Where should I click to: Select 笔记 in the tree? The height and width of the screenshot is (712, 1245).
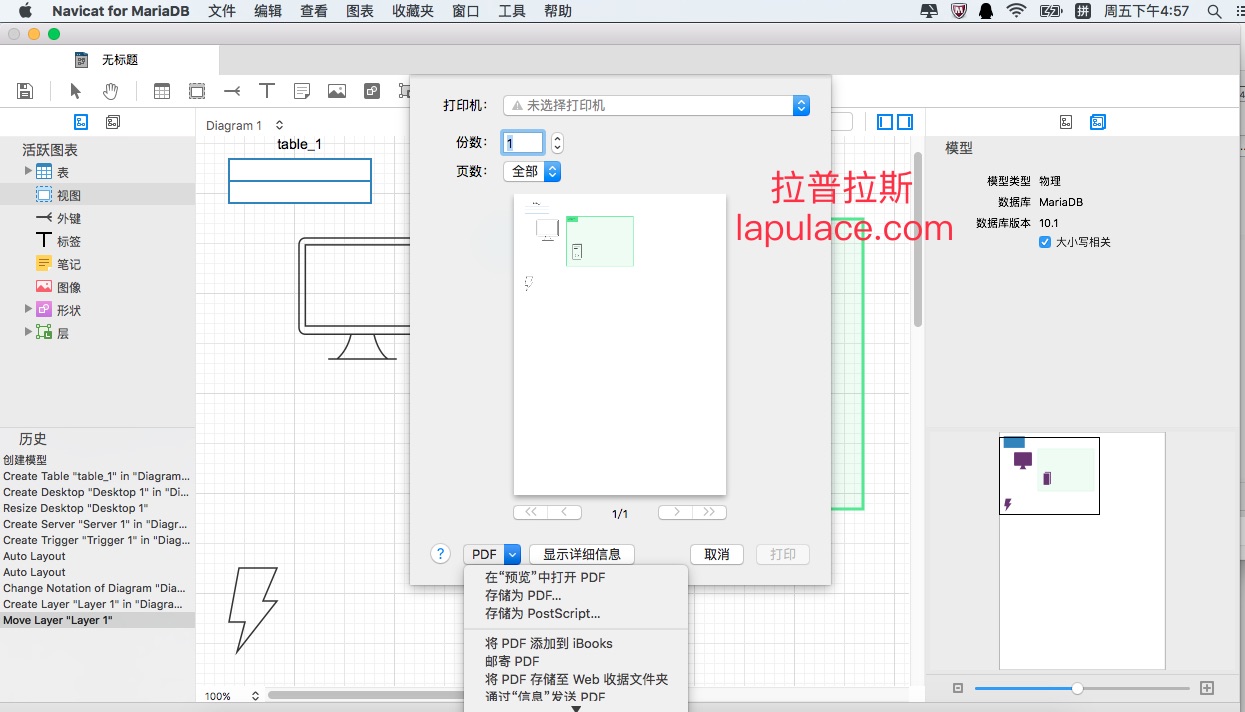point(68,264)
